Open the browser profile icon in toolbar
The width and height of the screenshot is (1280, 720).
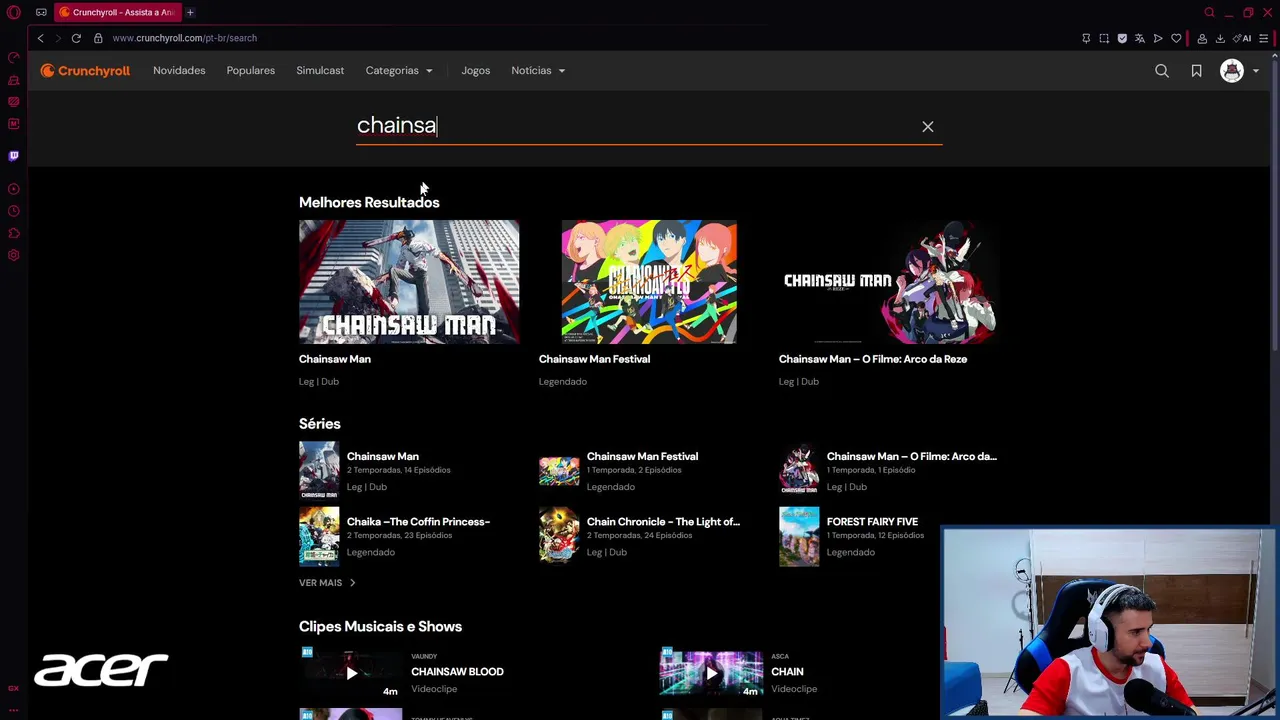(1202, 38)
